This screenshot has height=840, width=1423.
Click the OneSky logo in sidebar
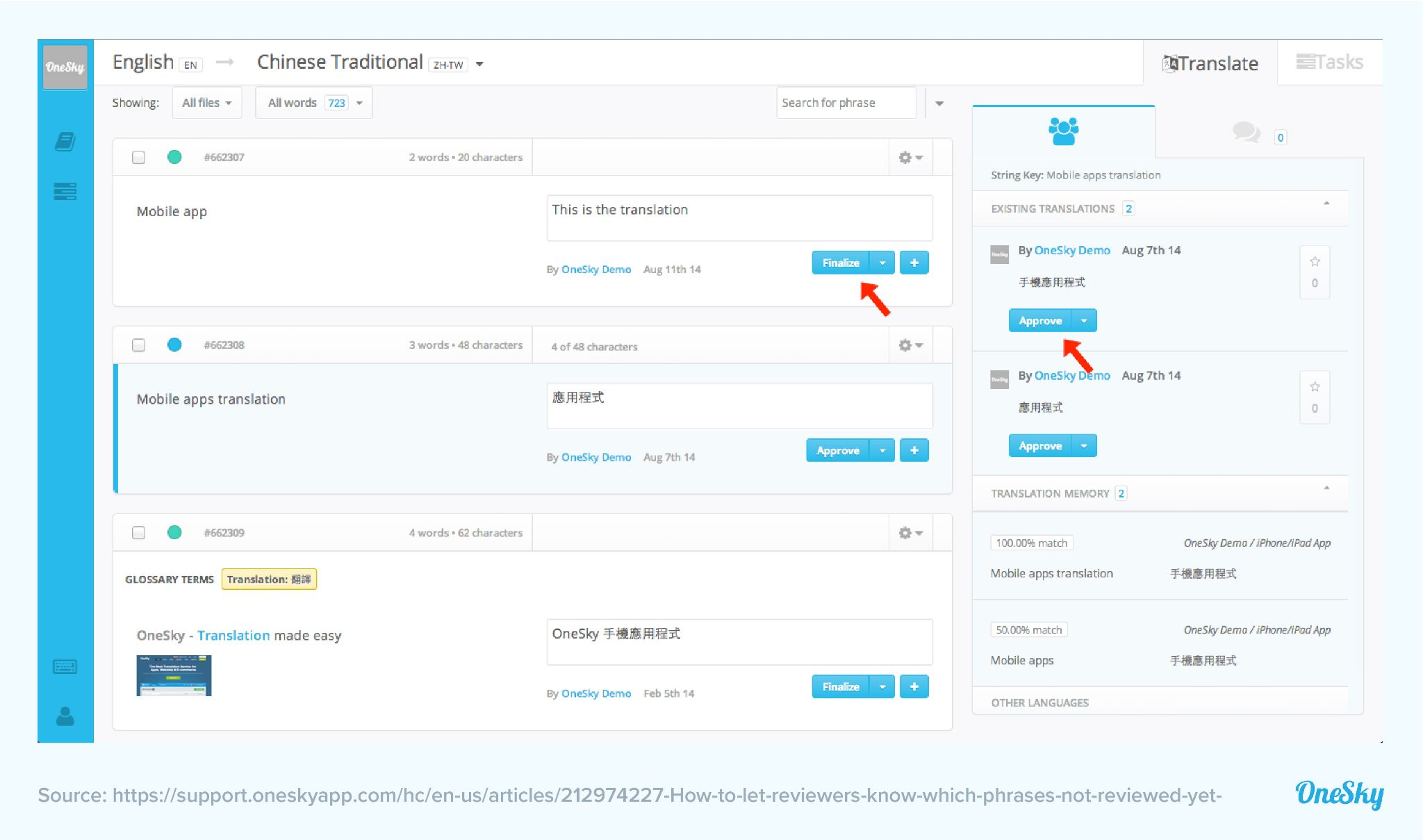65,67
